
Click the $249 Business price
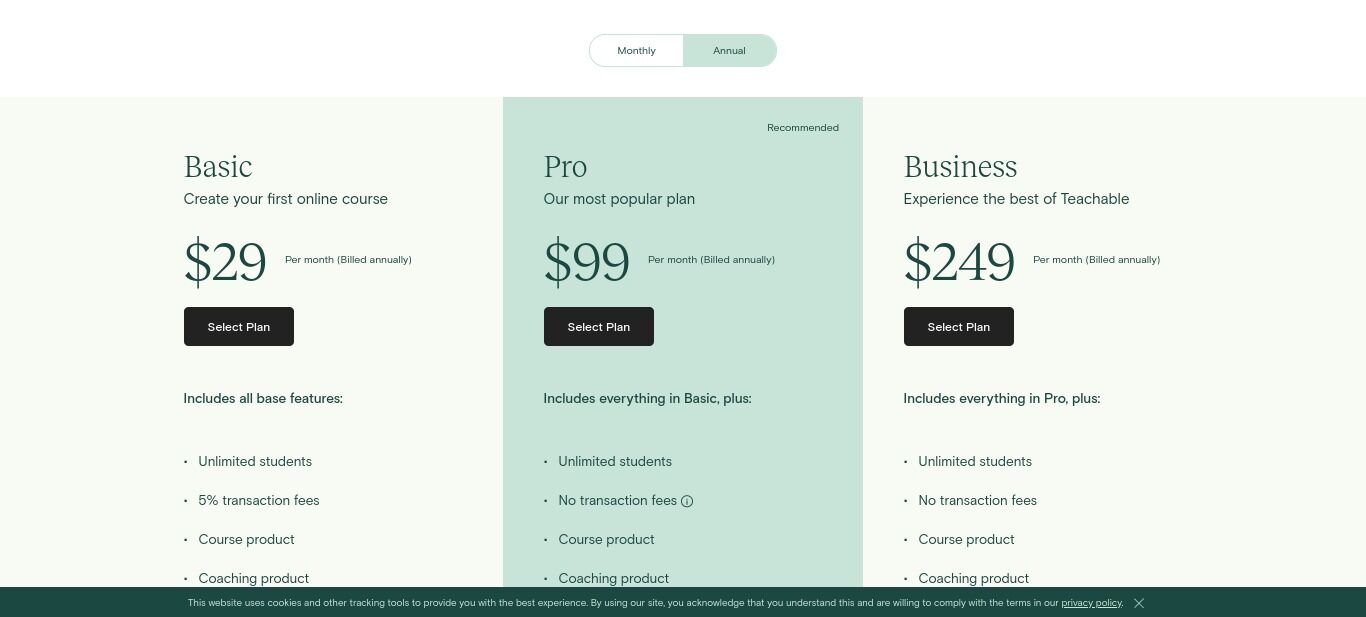[x=959, y=262]
